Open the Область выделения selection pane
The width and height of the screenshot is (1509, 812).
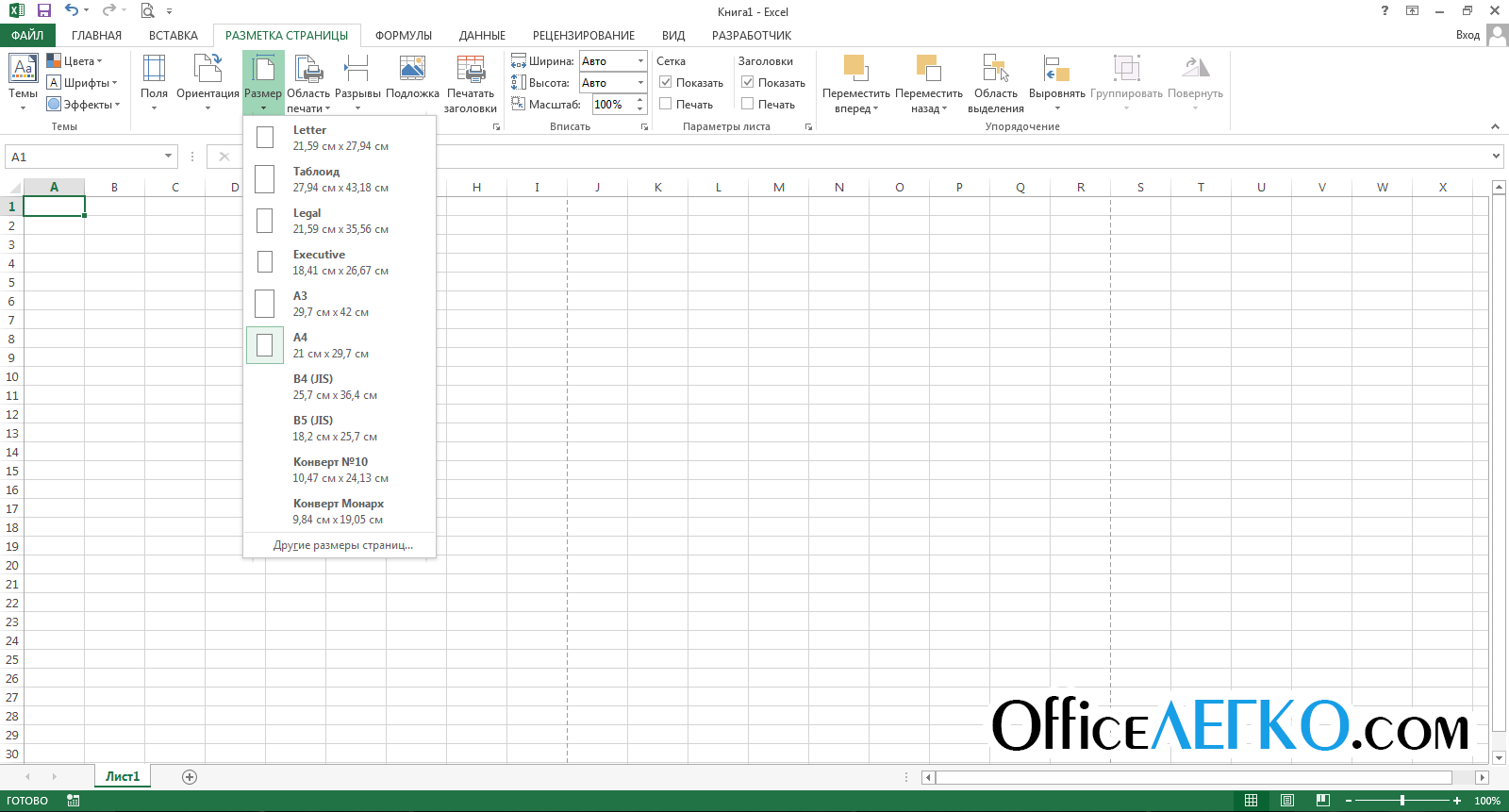tap(996, 82)
